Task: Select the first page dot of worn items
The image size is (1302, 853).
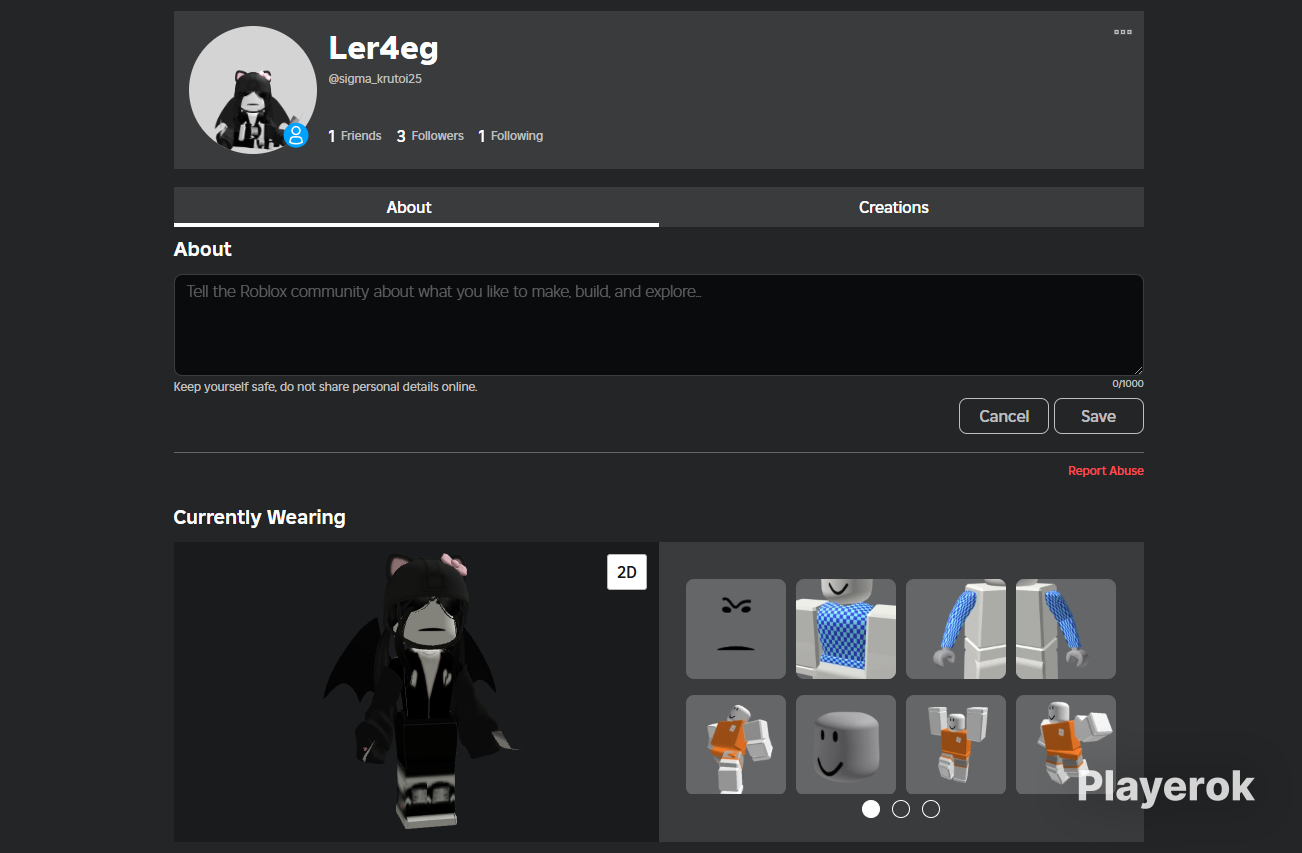Action: tap(871, 809)
